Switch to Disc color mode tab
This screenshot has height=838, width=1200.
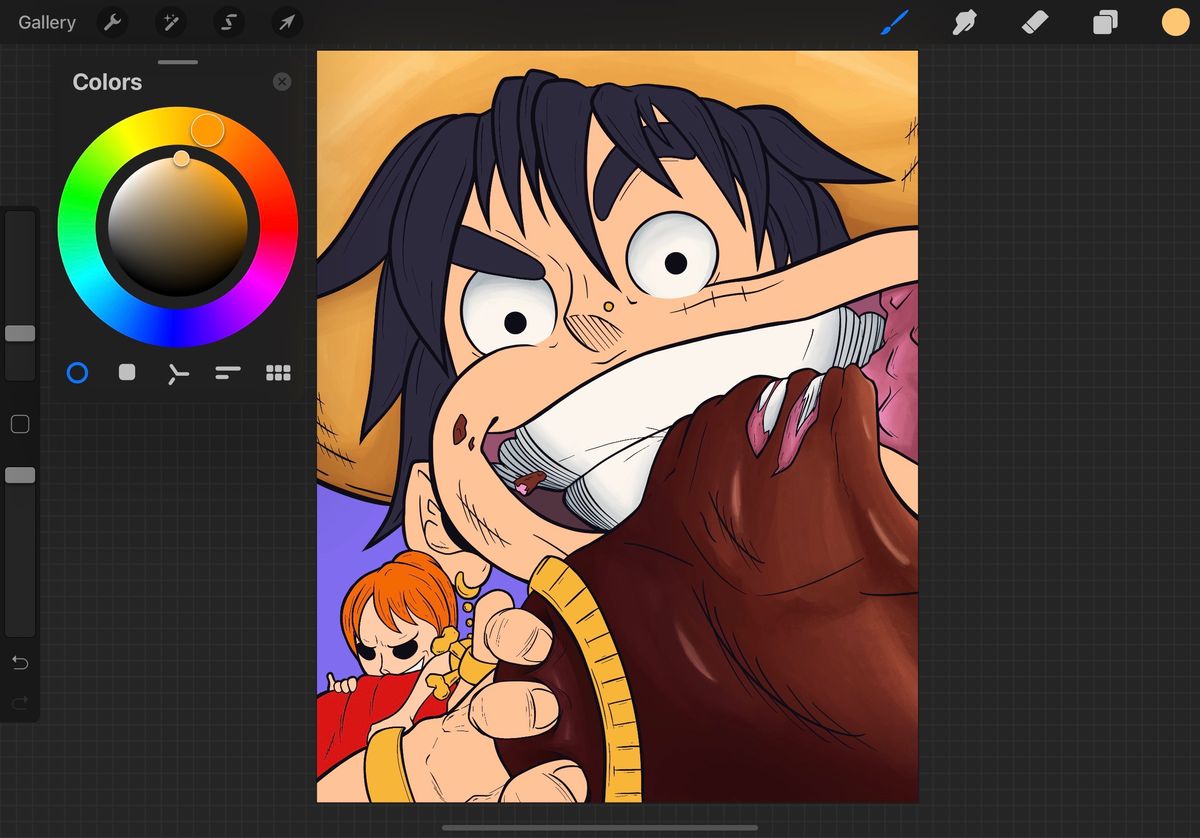[77, 373]
